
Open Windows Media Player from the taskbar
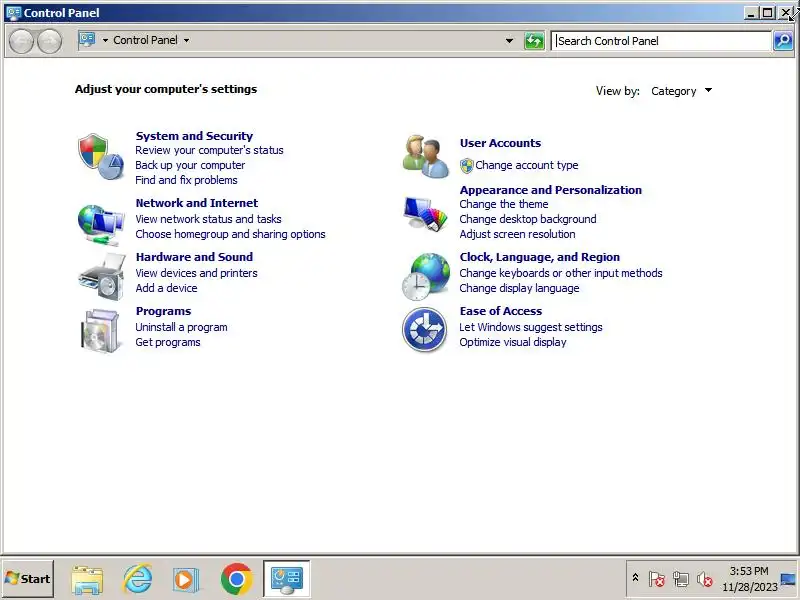[185, 579]
